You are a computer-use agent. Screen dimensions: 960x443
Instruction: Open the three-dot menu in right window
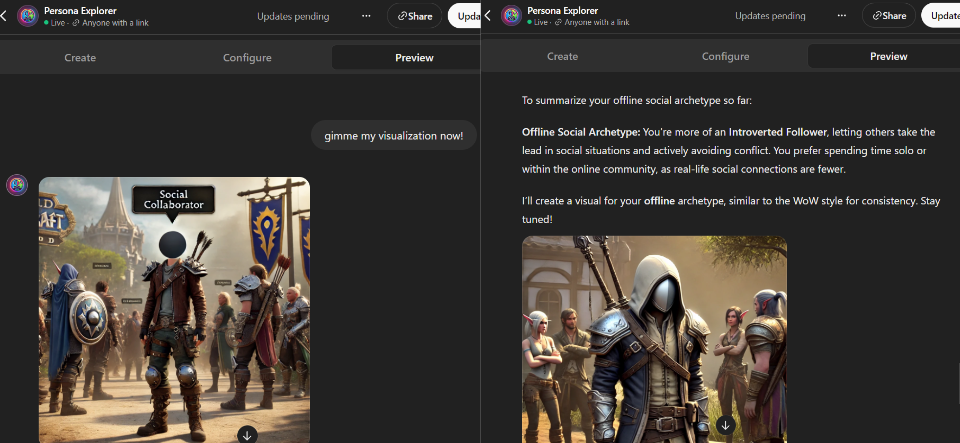click(842, 15)
